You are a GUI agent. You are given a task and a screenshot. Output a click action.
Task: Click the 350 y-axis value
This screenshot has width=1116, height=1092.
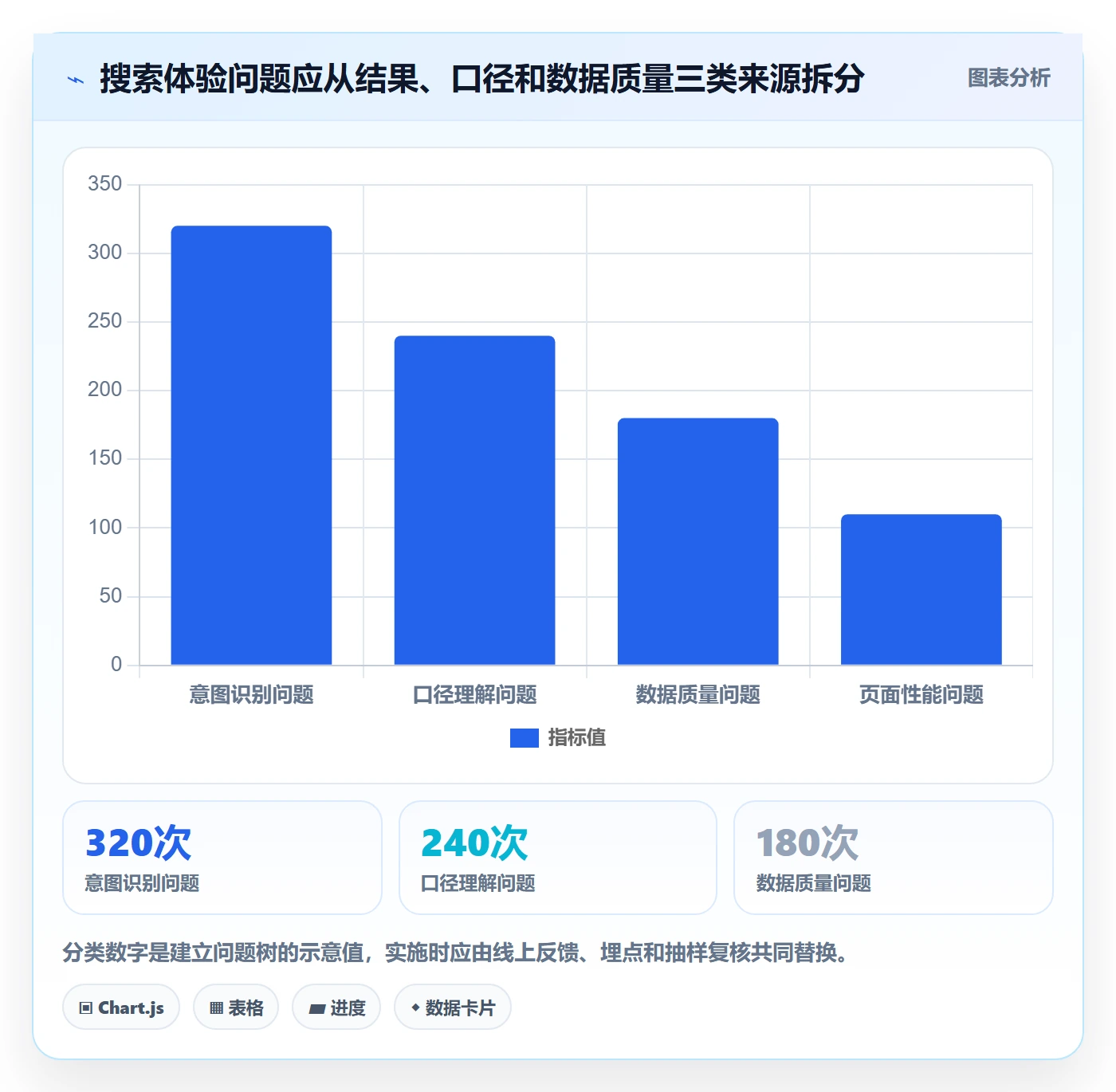(104, 184)
